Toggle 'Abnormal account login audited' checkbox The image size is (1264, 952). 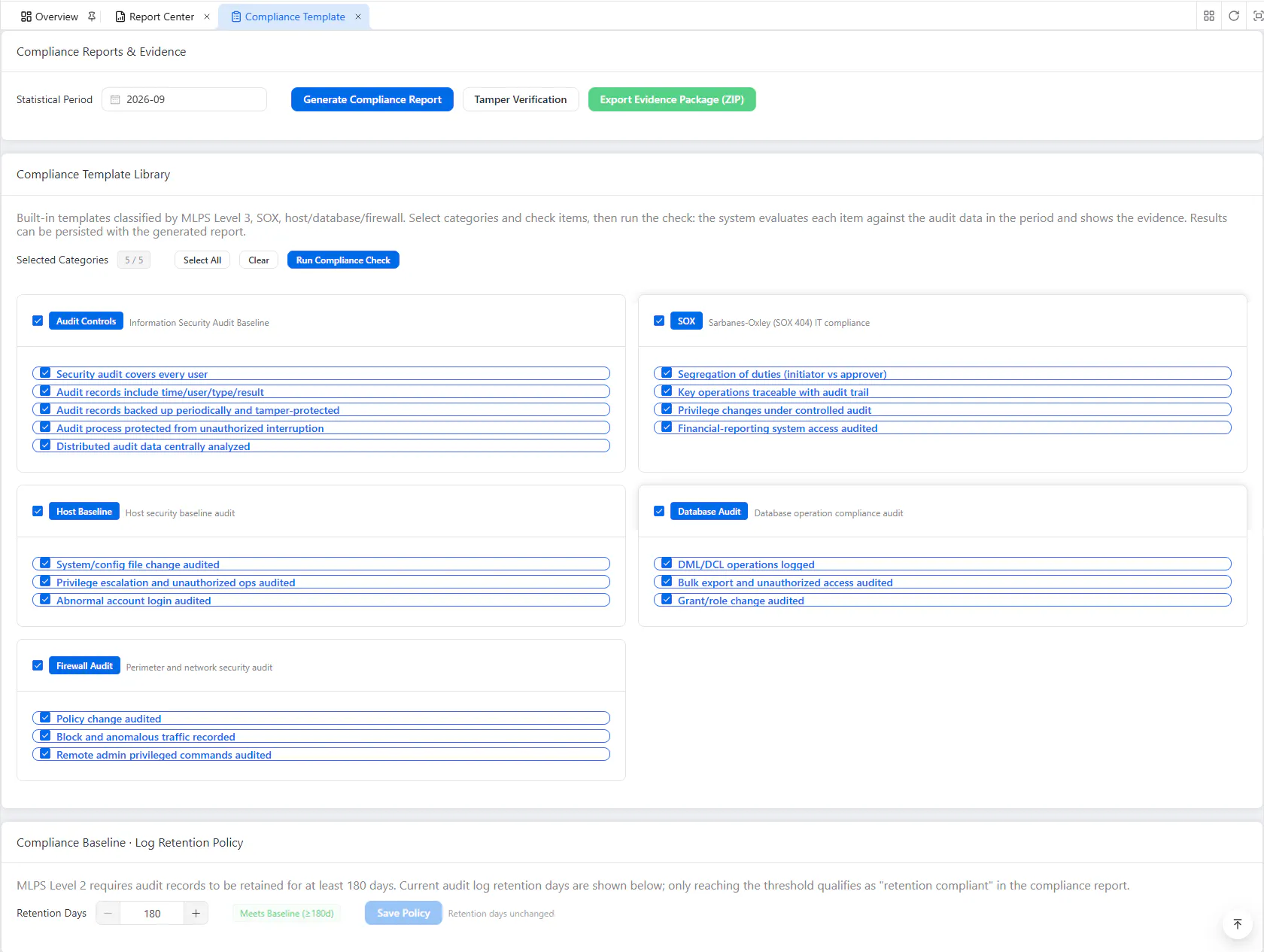(45, 599)
